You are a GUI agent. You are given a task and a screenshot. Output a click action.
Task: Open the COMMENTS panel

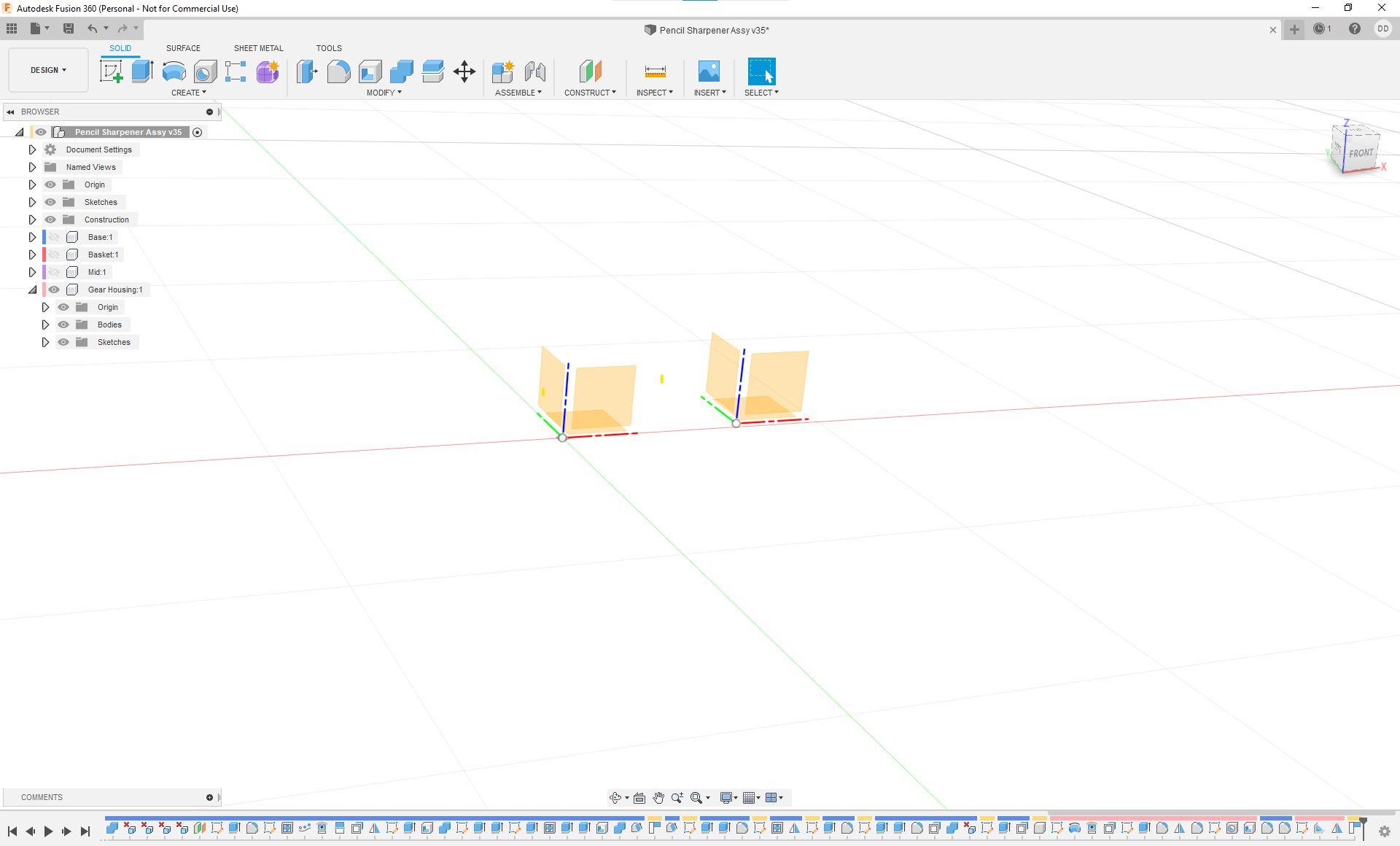click(42, 797)
